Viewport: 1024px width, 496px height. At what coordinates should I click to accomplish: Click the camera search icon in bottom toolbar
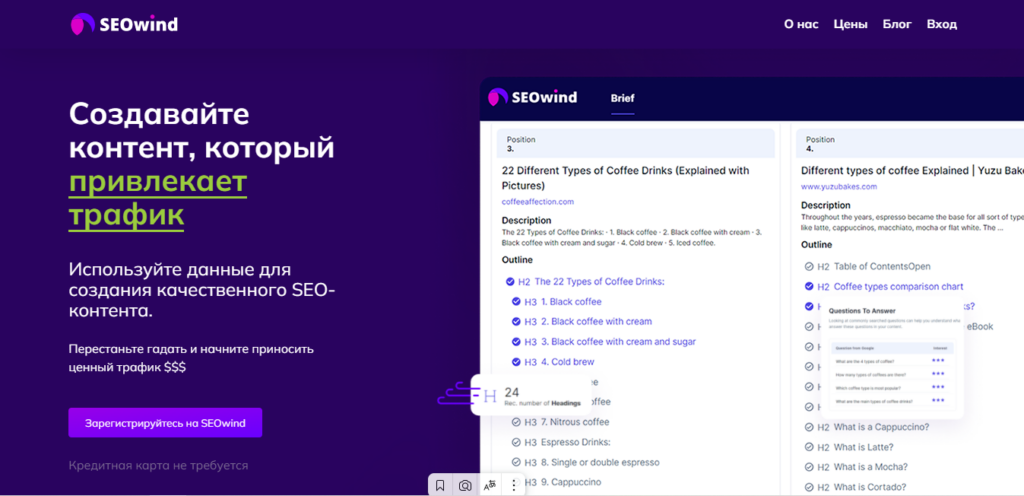coord(465,486)
